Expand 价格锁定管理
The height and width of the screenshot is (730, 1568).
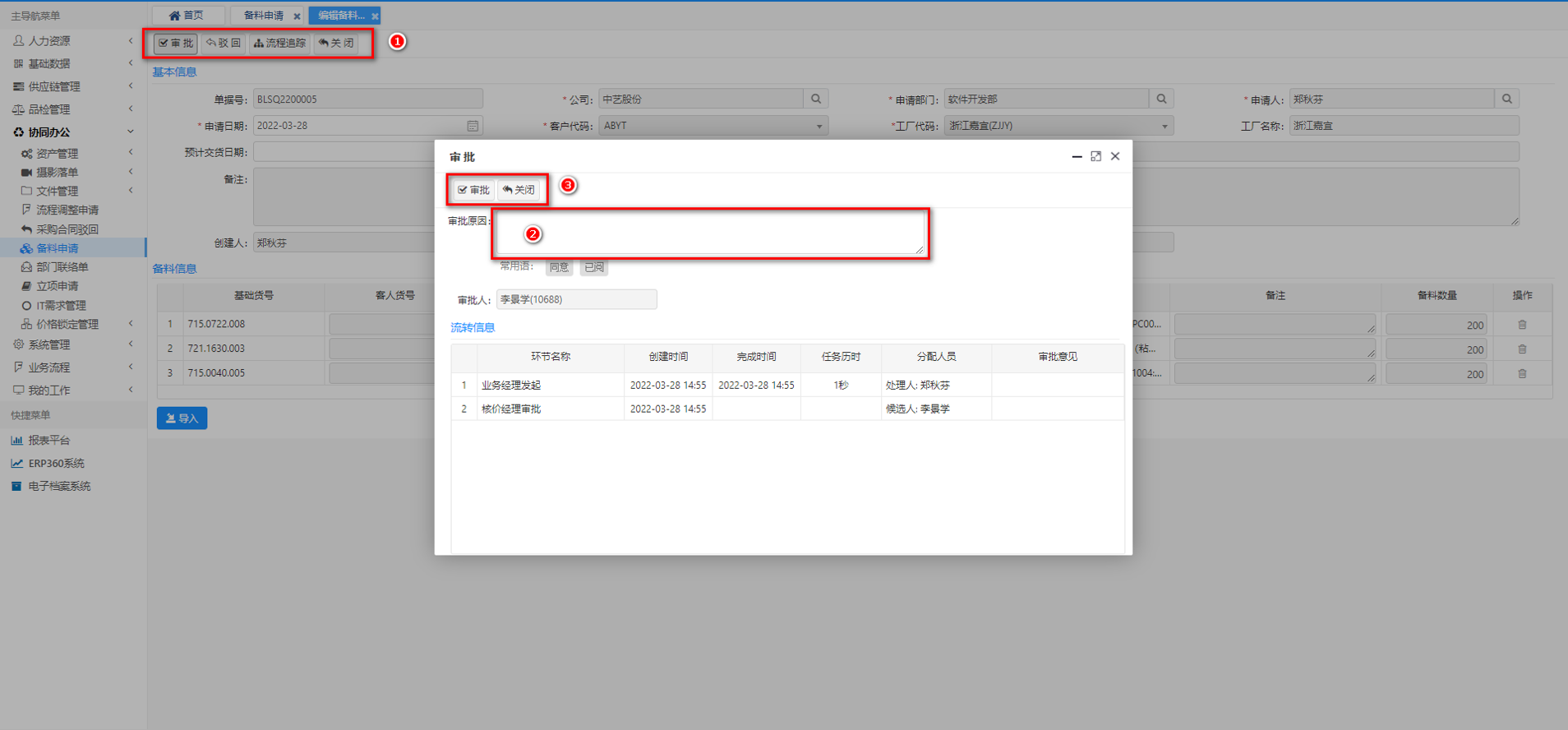coord(73,325)
